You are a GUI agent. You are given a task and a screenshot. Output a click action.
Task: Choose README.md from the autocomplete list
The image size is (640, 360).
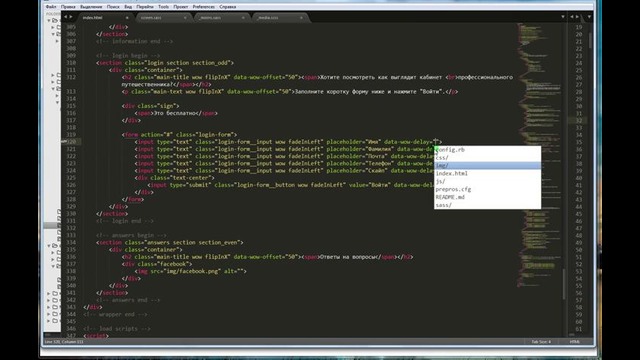[487, 197]
